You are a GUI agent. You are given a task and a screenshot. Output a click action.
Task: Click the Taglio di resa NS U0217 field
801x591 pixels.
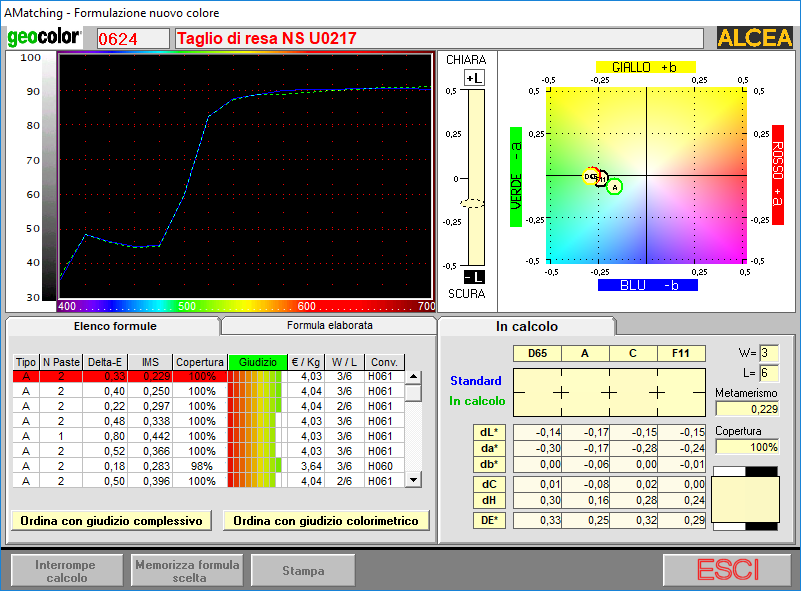(439, 38)
